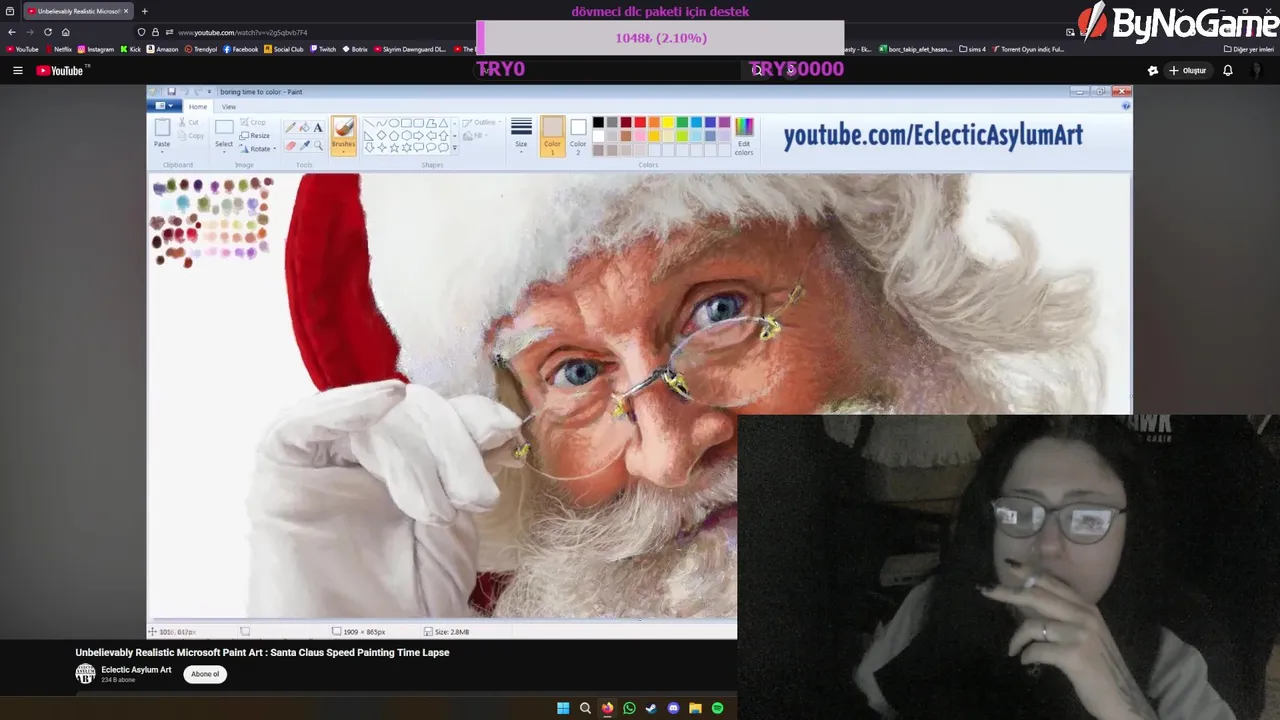
Task: Click the Resize button in Paint
Action: [x=255, y=135]
